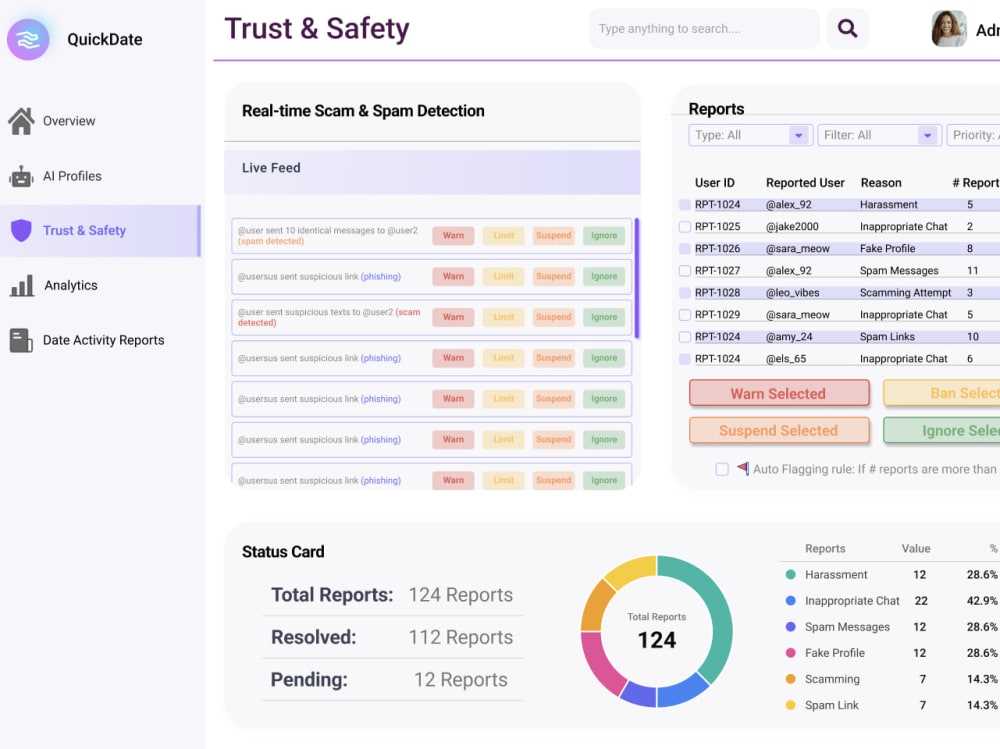
Task: Click the Ban Selected button
Action: click(x=941, y=394)
